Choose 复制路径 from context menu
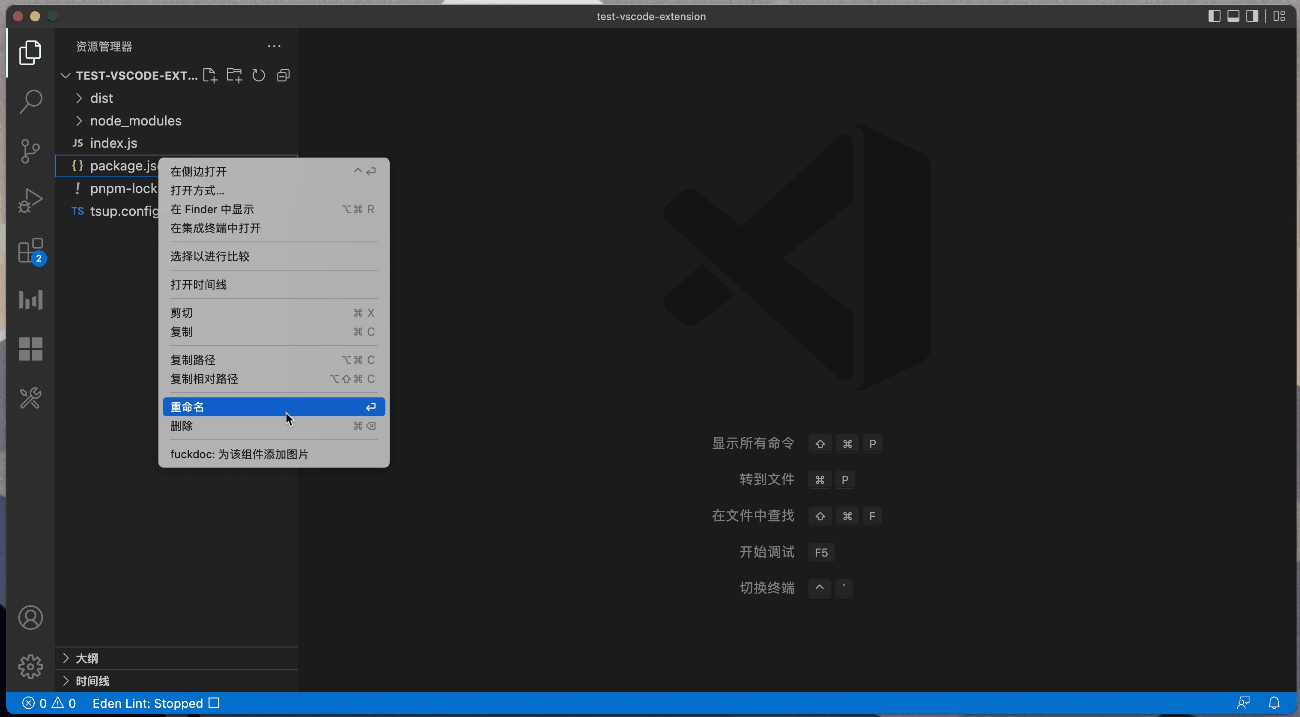 [x=273, y=360]
